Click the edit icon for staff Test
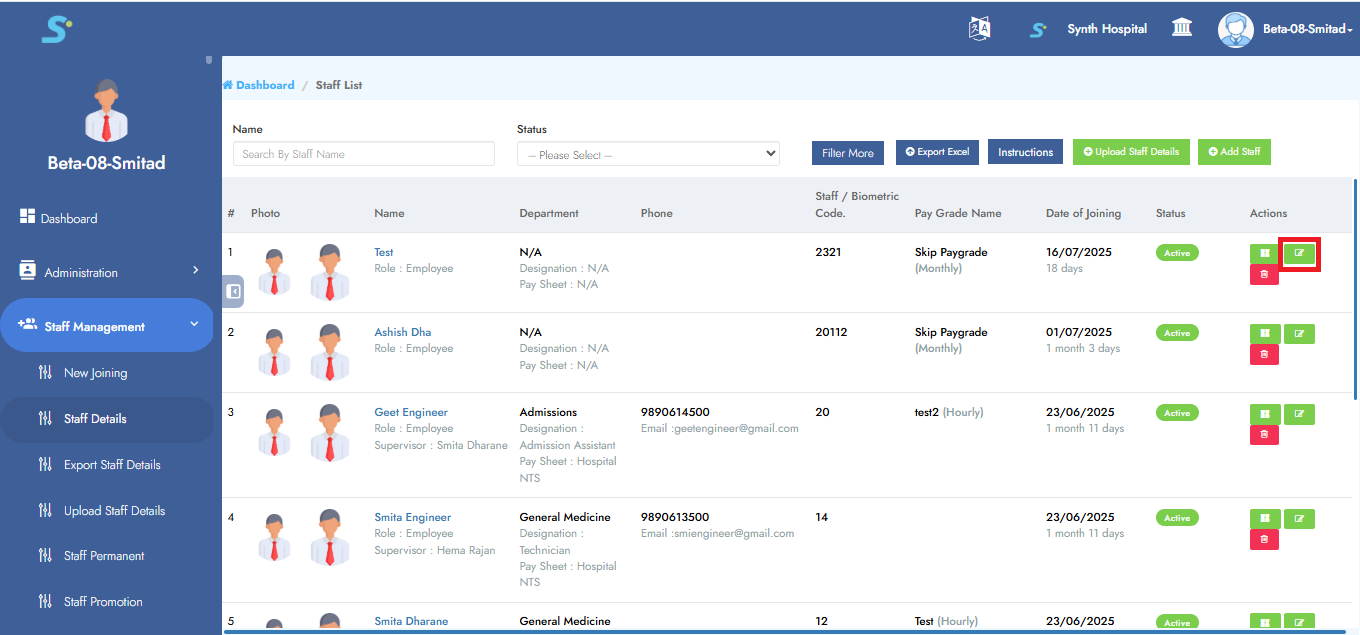 click(1299, 253)
